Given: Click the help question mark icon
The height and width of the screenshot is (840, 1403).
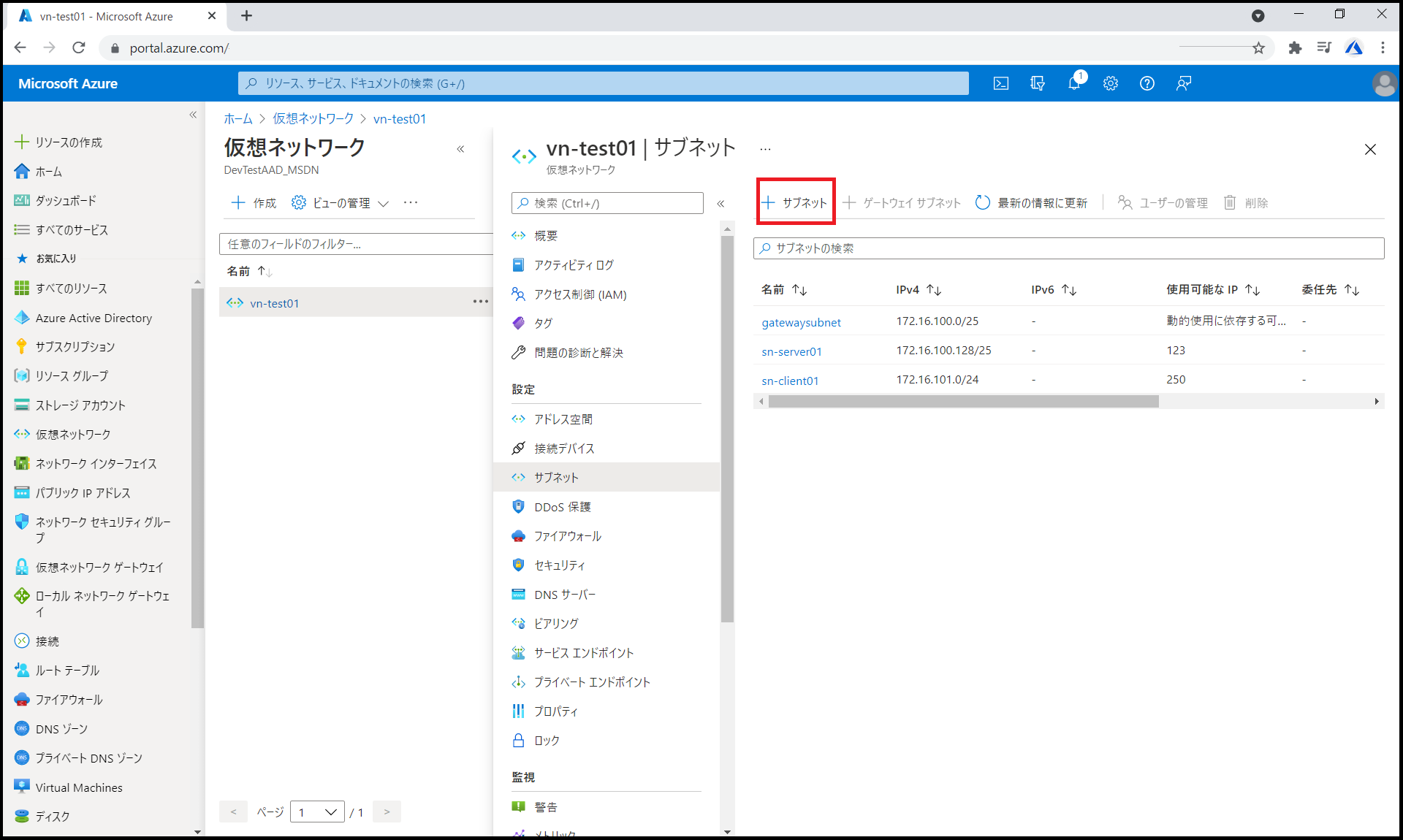Looking at the screenshot, I should coord(1147,83).
